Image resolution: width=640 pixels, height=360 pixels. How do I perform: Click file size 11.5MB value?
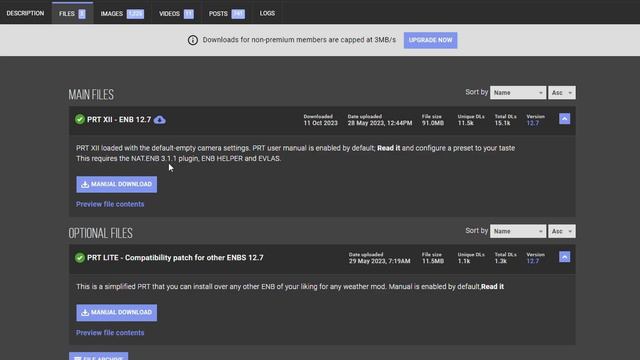click(x=433, y=261)
